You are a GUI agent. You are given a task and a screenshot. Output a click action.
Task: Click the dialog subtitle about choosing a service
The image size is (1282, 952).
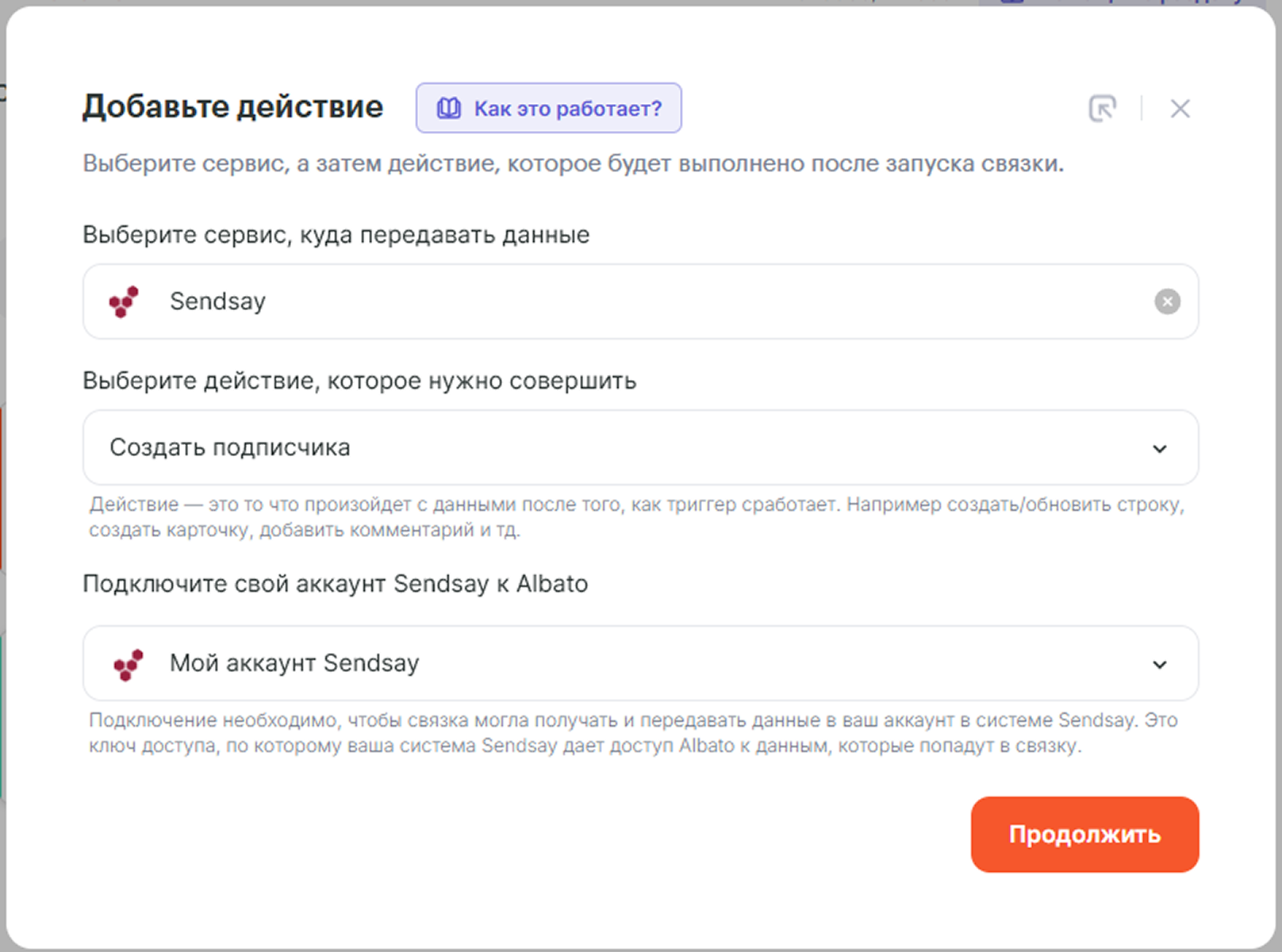pyautogui.click(x=573, y=163)
